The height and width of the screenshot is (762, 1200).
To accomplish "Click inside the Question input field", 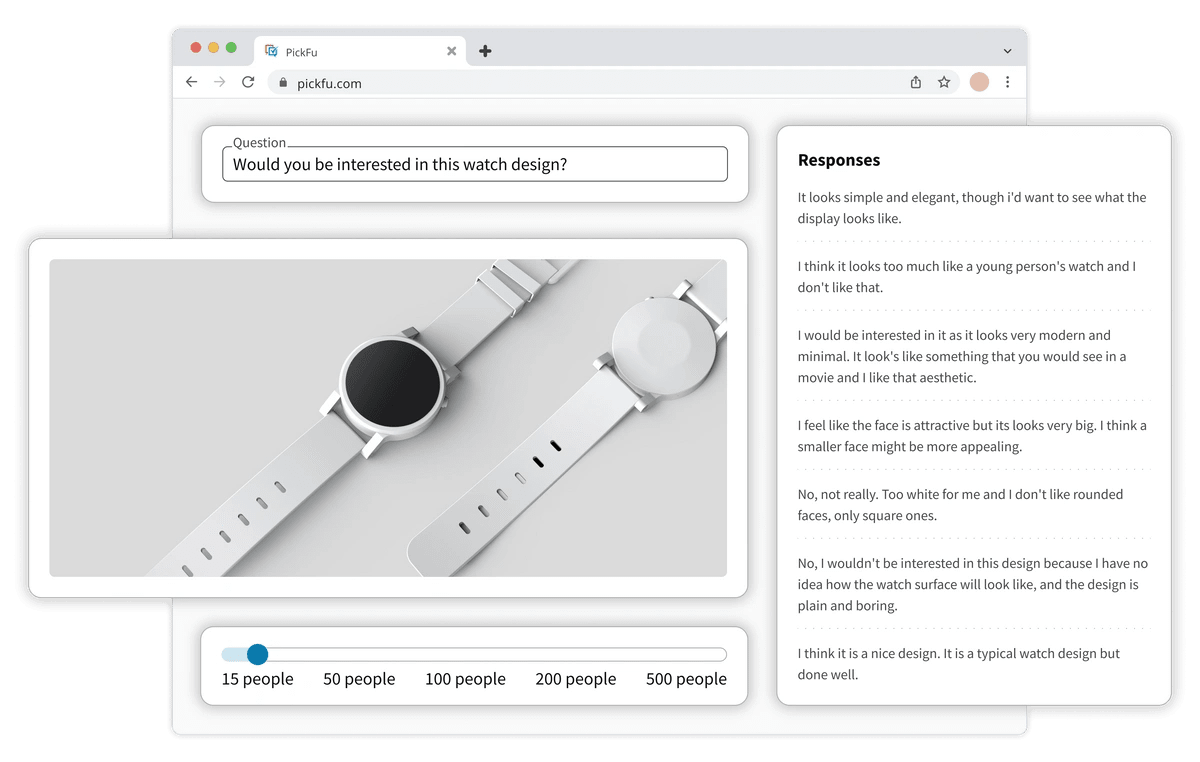I will (475, 163).
